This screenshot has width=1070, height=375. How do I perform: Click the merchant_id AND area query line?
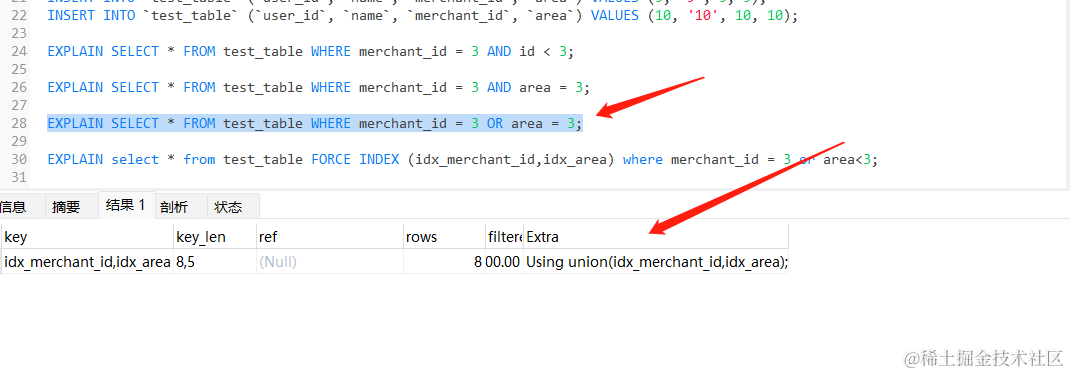318,87
